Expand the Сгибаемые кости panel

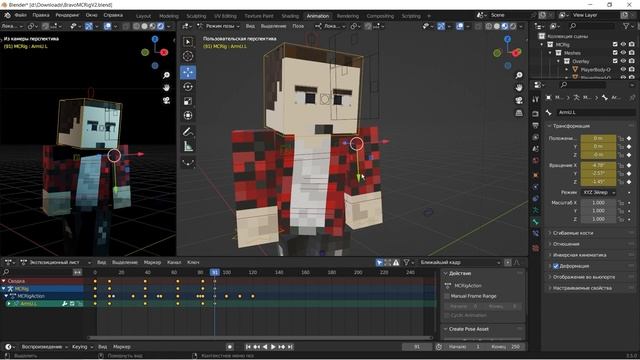573,233
